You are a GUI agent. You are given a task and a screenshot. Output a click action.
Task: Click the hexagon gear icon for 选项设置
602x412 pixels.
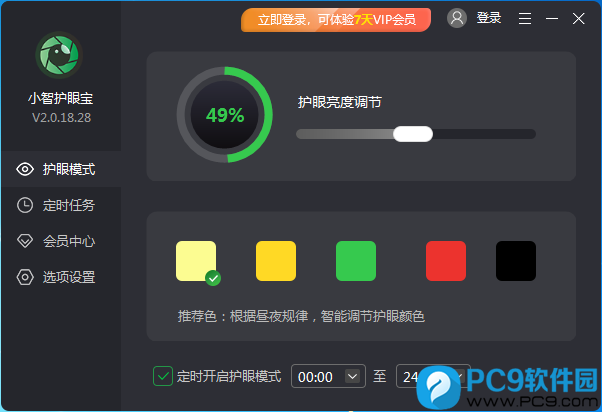(25, 277)
